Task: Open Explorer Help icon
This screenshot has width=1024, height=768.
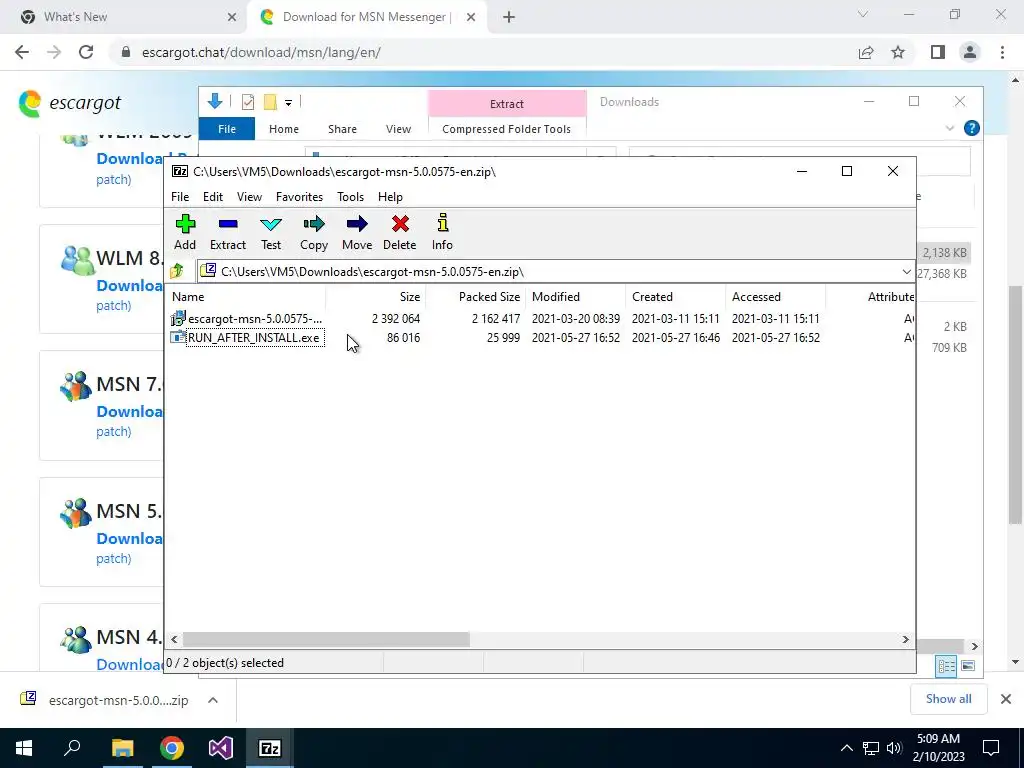Action: (x=972, y=128)
